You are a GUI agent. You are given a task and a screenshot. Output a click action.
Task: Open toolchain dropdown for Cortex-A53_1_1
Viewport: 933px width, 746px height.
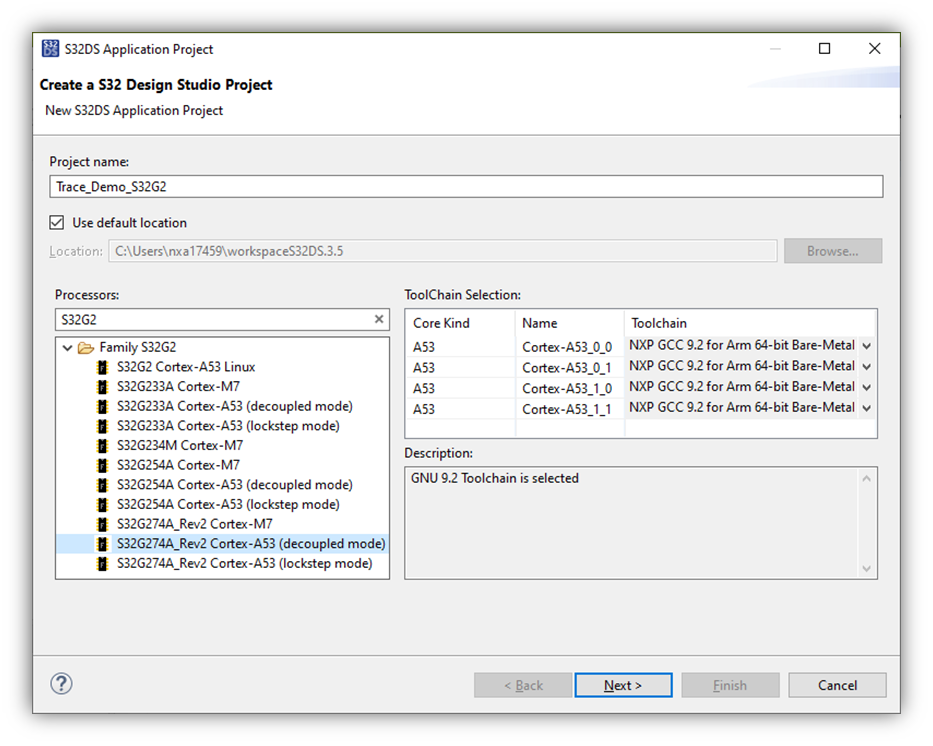tap(866, 408)
